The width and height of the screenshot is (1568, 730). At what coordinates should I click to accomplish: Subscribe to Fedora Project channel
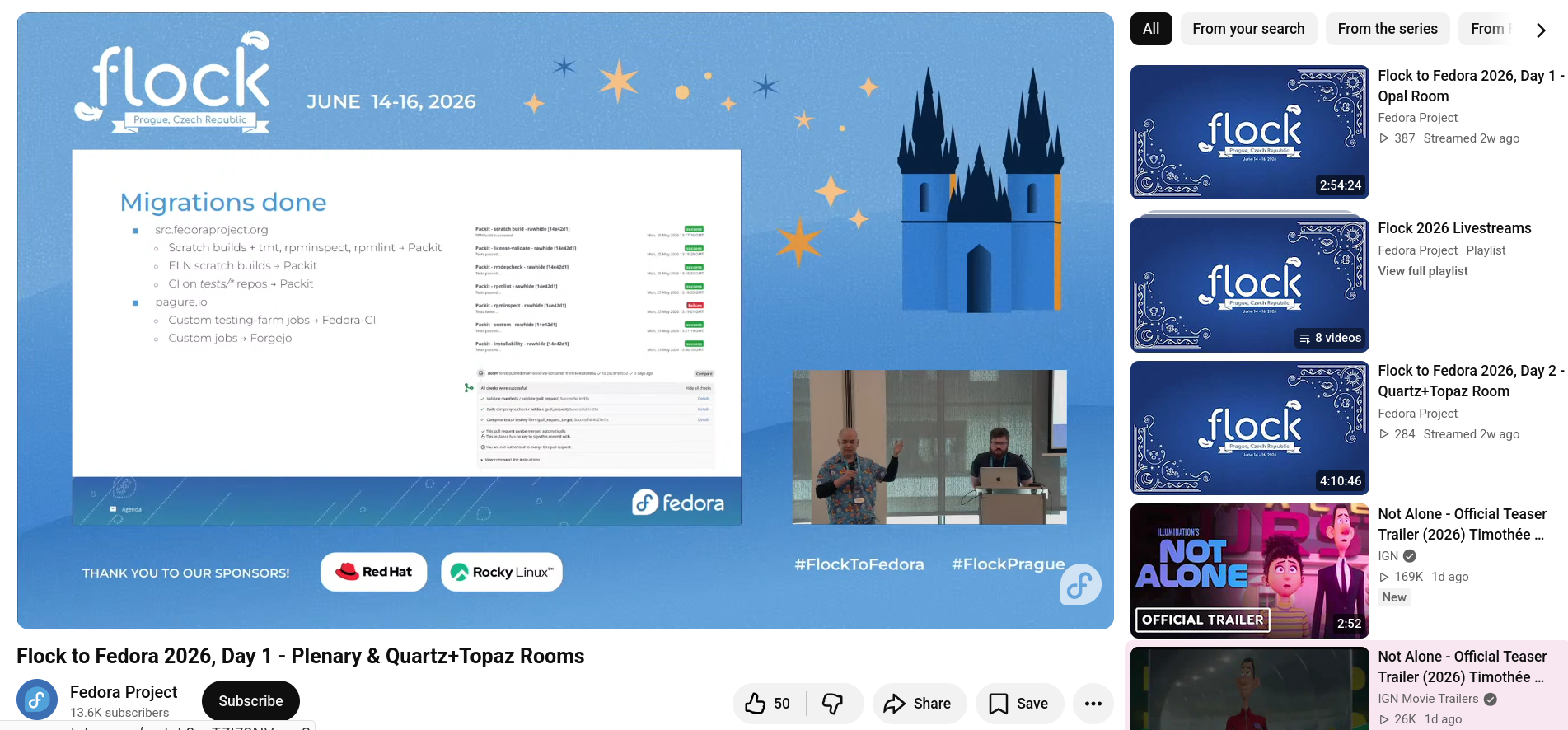[x=250, y=701]
